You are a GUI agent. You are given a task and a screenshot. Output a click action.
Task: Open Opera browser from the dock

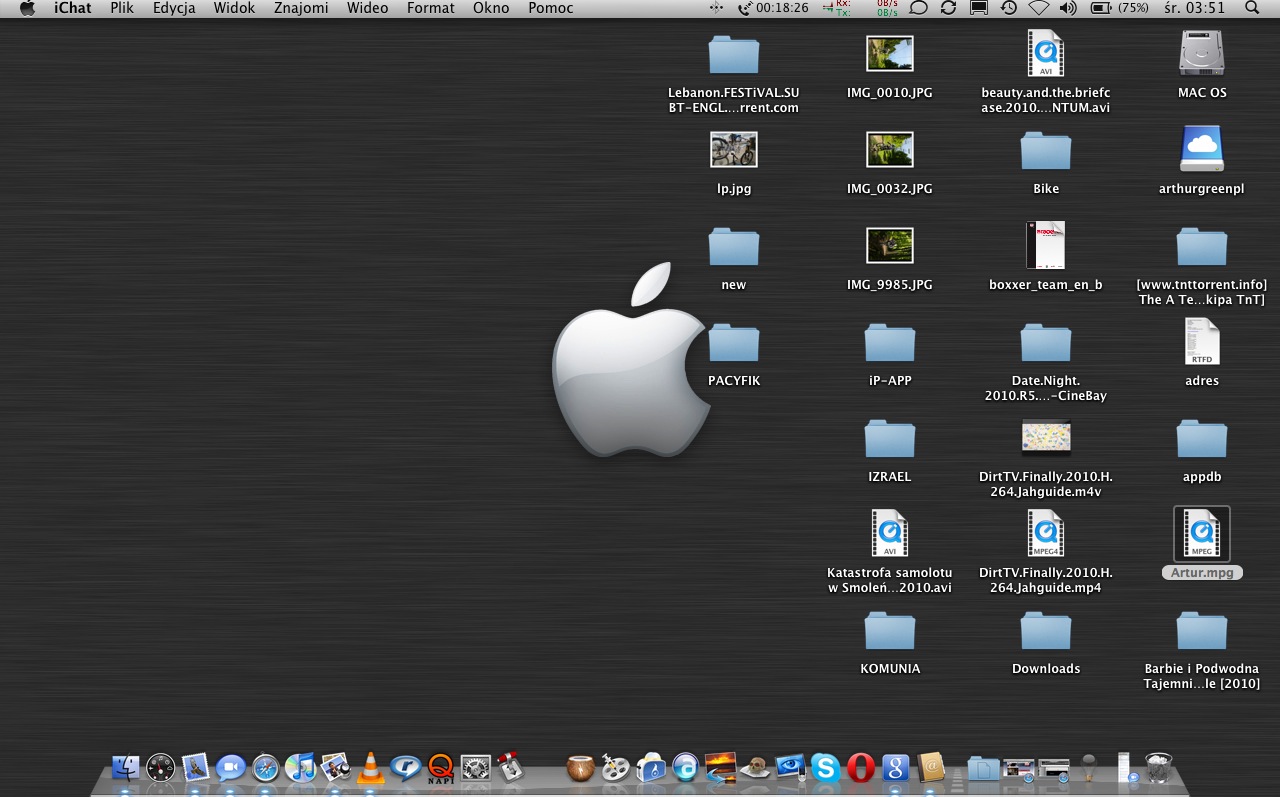(860, 767)
